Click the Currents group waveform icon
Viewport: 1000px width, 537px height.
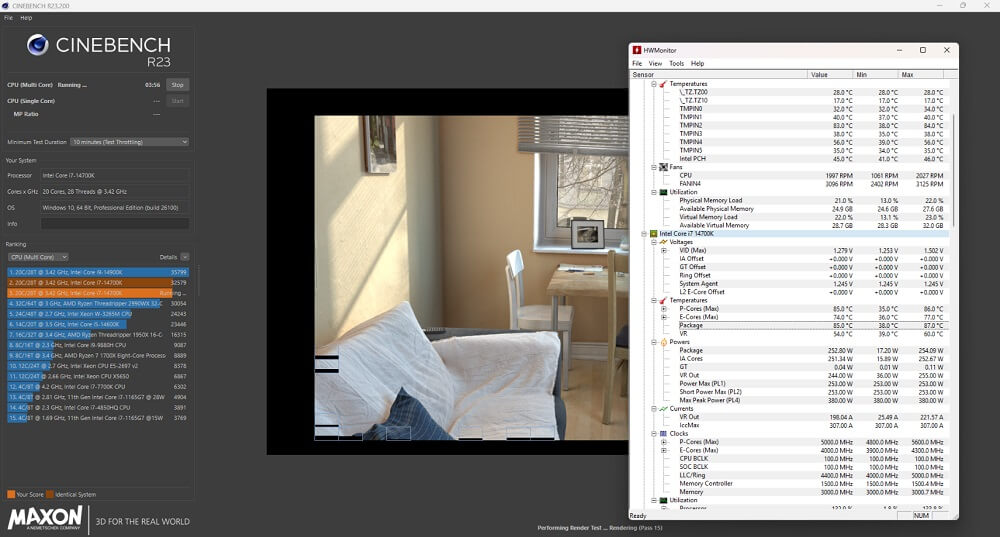click(x=662, y=408)
